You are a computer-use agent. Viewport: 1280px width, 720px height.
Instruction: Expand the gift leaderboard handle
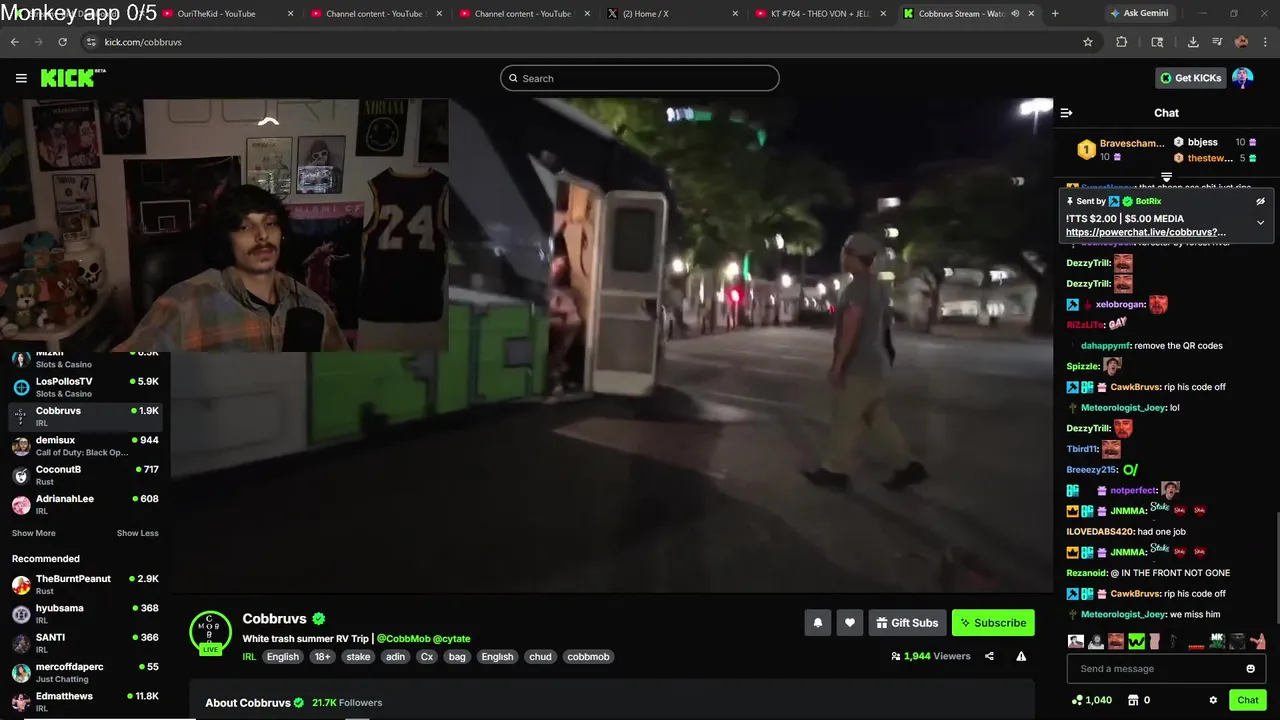pyautogui.click(x=1166, y=177)
